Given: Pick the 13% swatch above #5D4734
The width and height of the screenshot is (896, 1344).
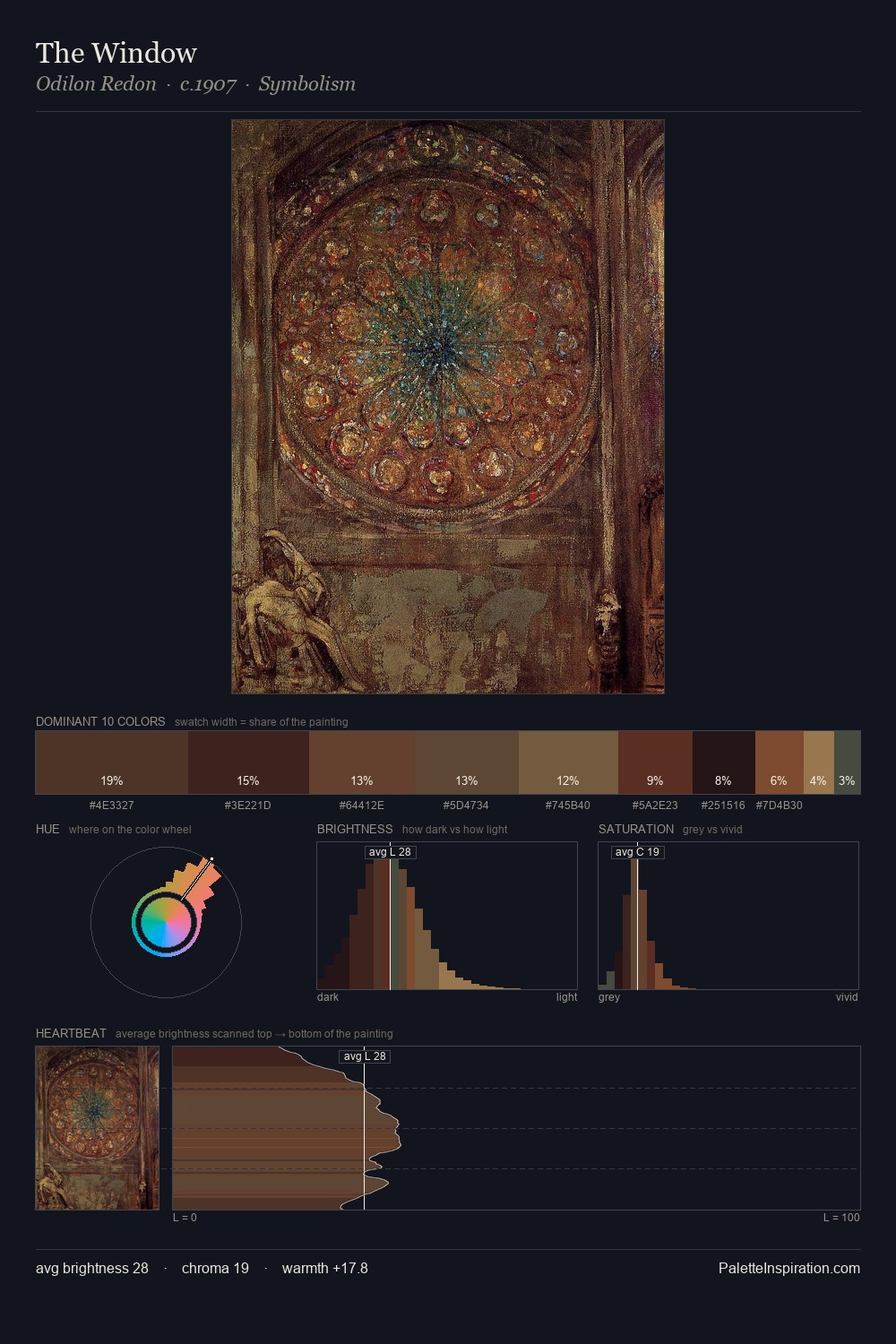Looking at the screenshot, I should click(467, 762).
